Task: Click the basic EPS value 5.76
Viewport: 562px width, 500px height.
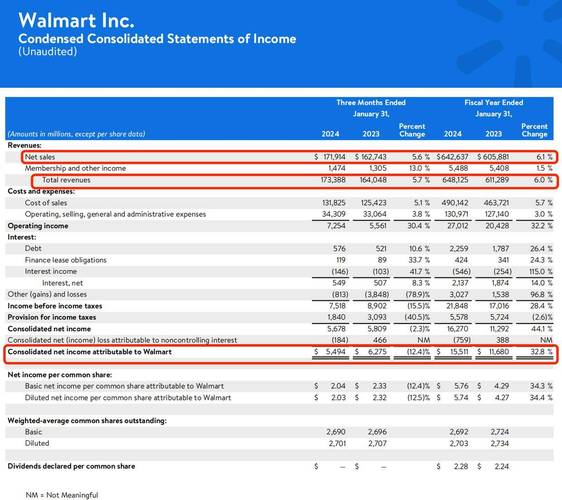Action: (461, 386)
